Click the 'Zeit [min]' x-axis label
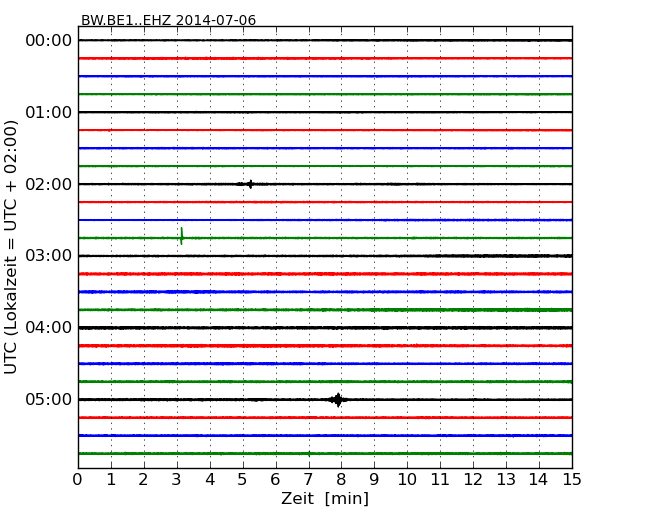Image resolution: width=650 pixels, height=520 pixels. tap(325, 498)
